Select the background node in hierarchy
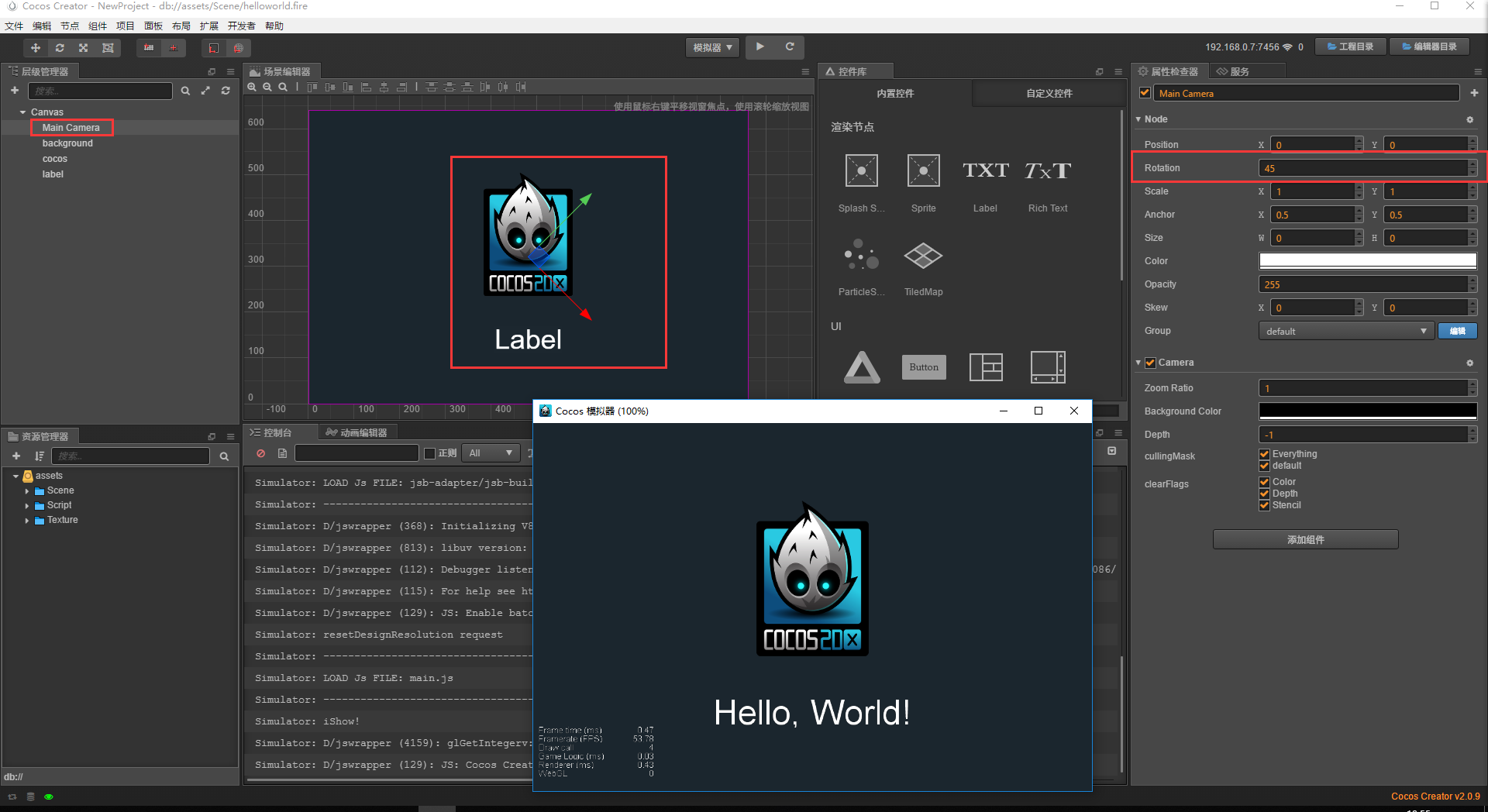Image resolution: width=1488 pixels, height=812 pixels. (67, 143)
